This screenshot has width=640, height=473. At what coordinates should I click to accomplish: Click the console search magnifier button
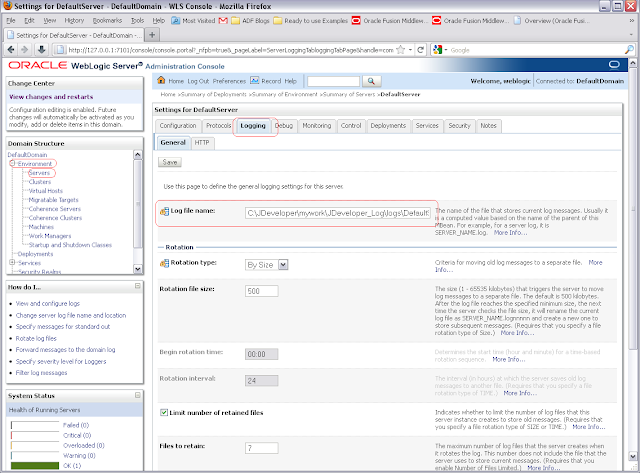pos(371,81)
